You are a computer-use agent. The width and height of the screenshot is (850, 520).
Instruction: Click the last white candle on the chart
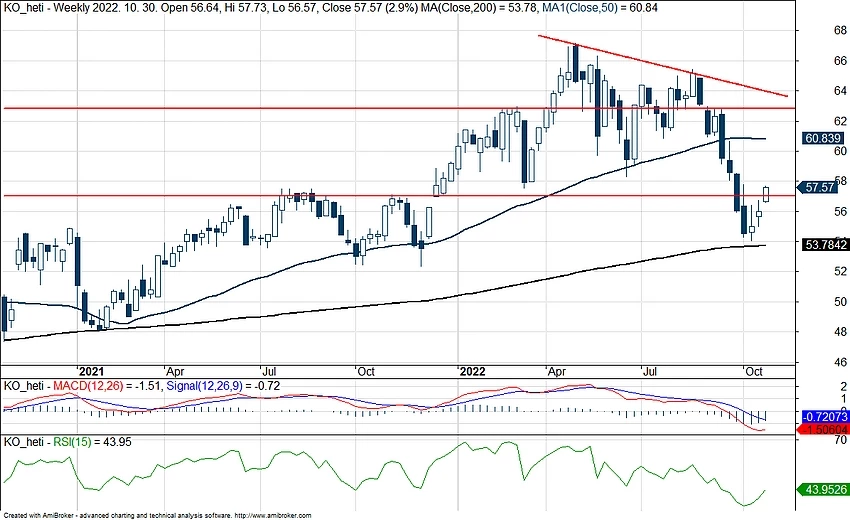coord(767,193)
